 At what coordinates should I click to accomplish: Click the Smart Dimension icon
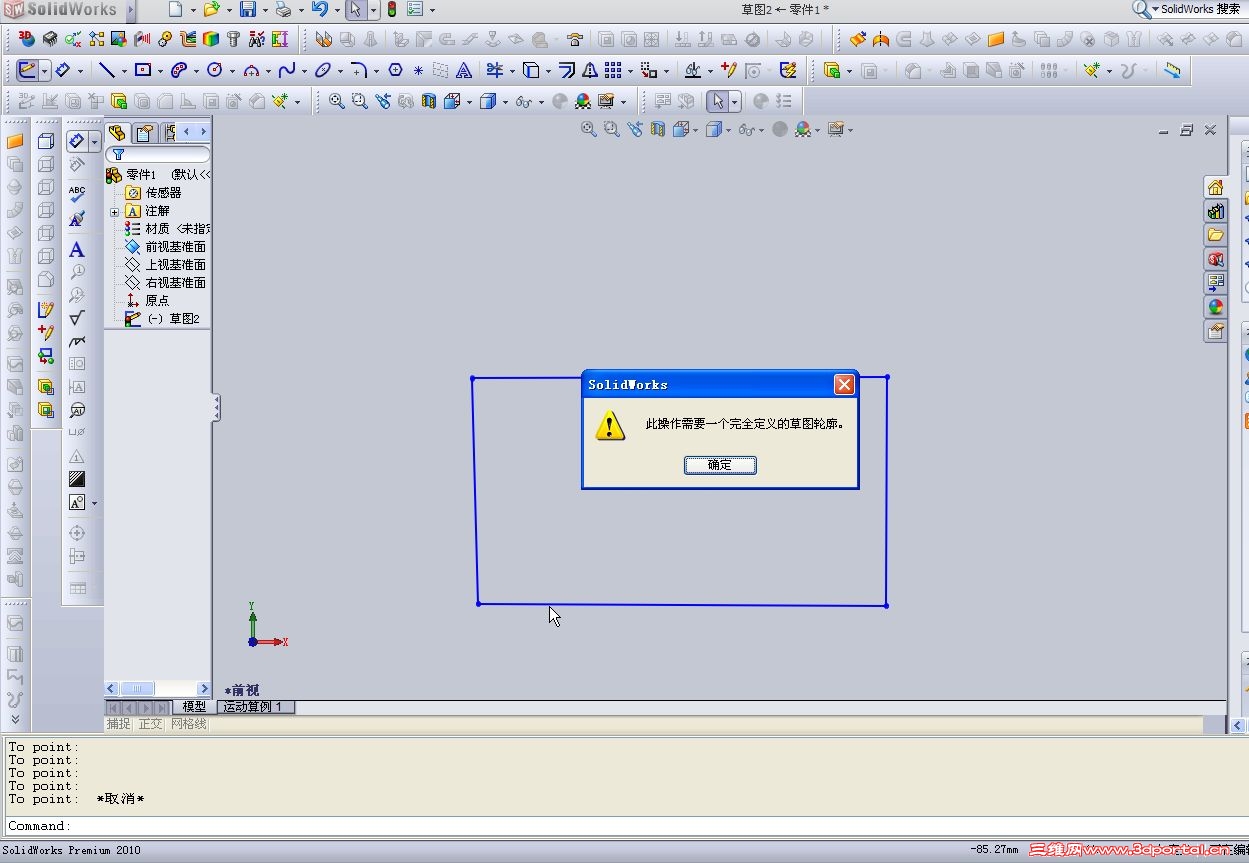[x=62, y=70]
